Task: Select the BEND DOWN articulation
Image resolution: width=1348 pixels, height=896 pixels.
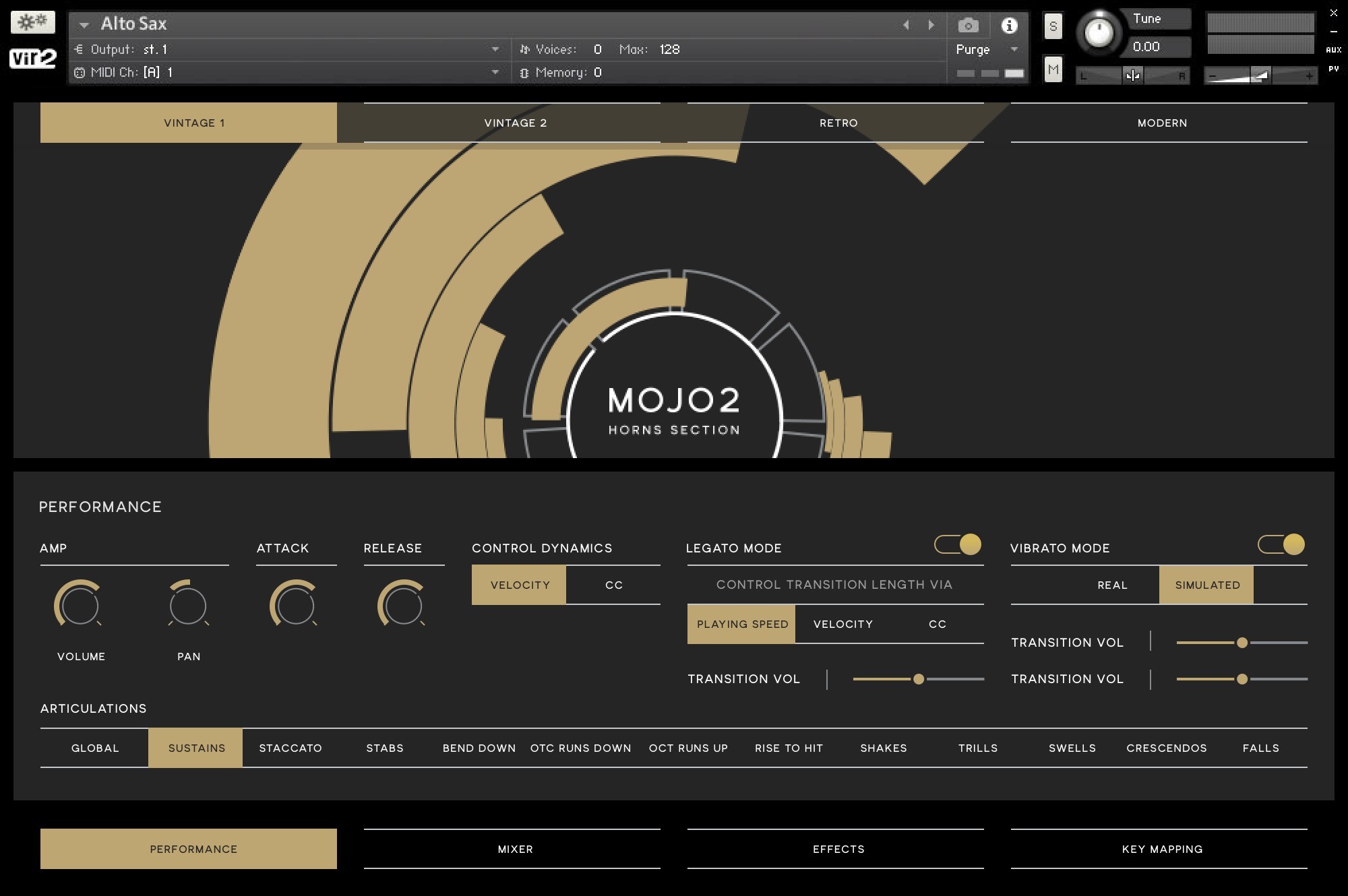Action: point(479,748)
